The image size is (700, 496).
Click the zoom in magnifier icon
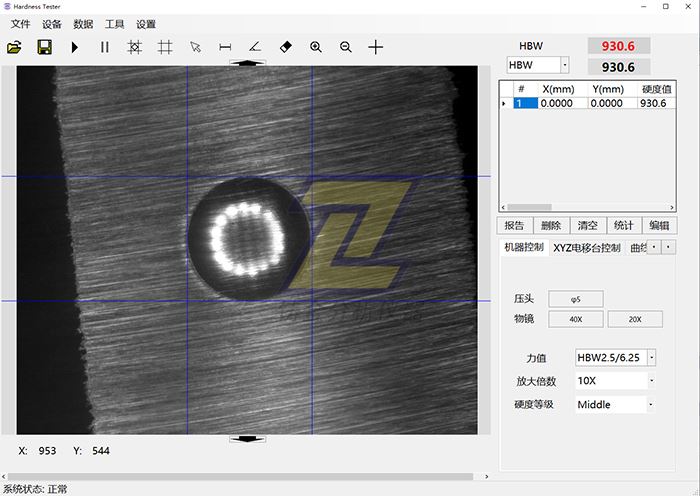point(316,47)
